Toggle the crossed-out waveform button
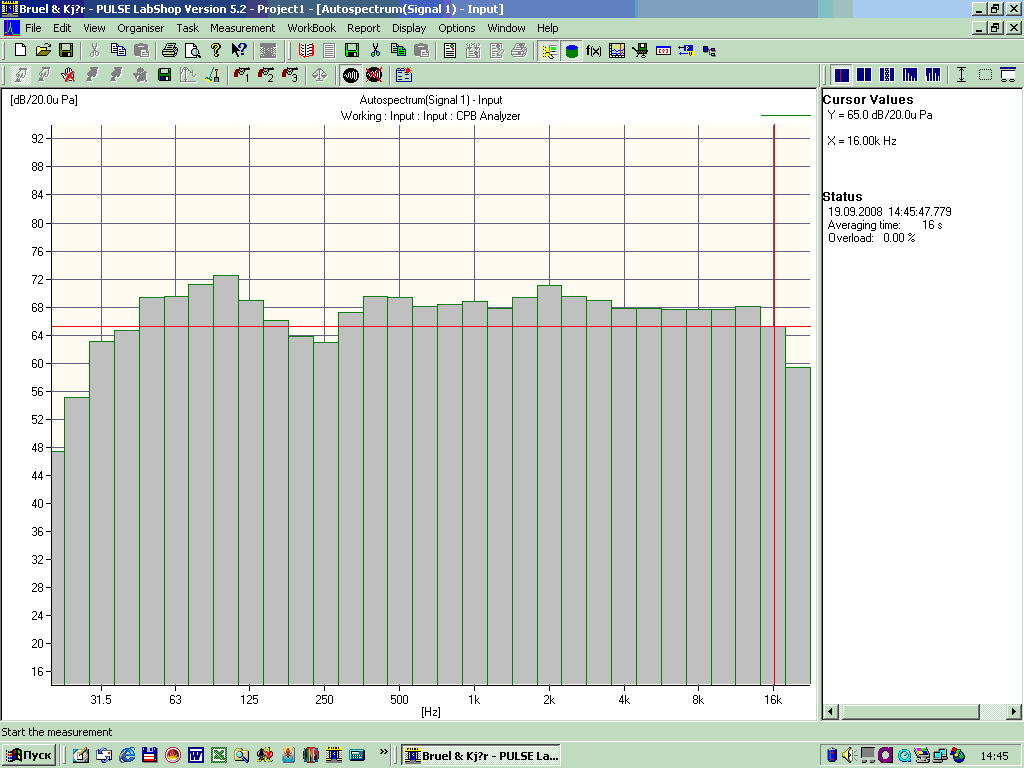The image size is (1024, 768). coord(373,75)
